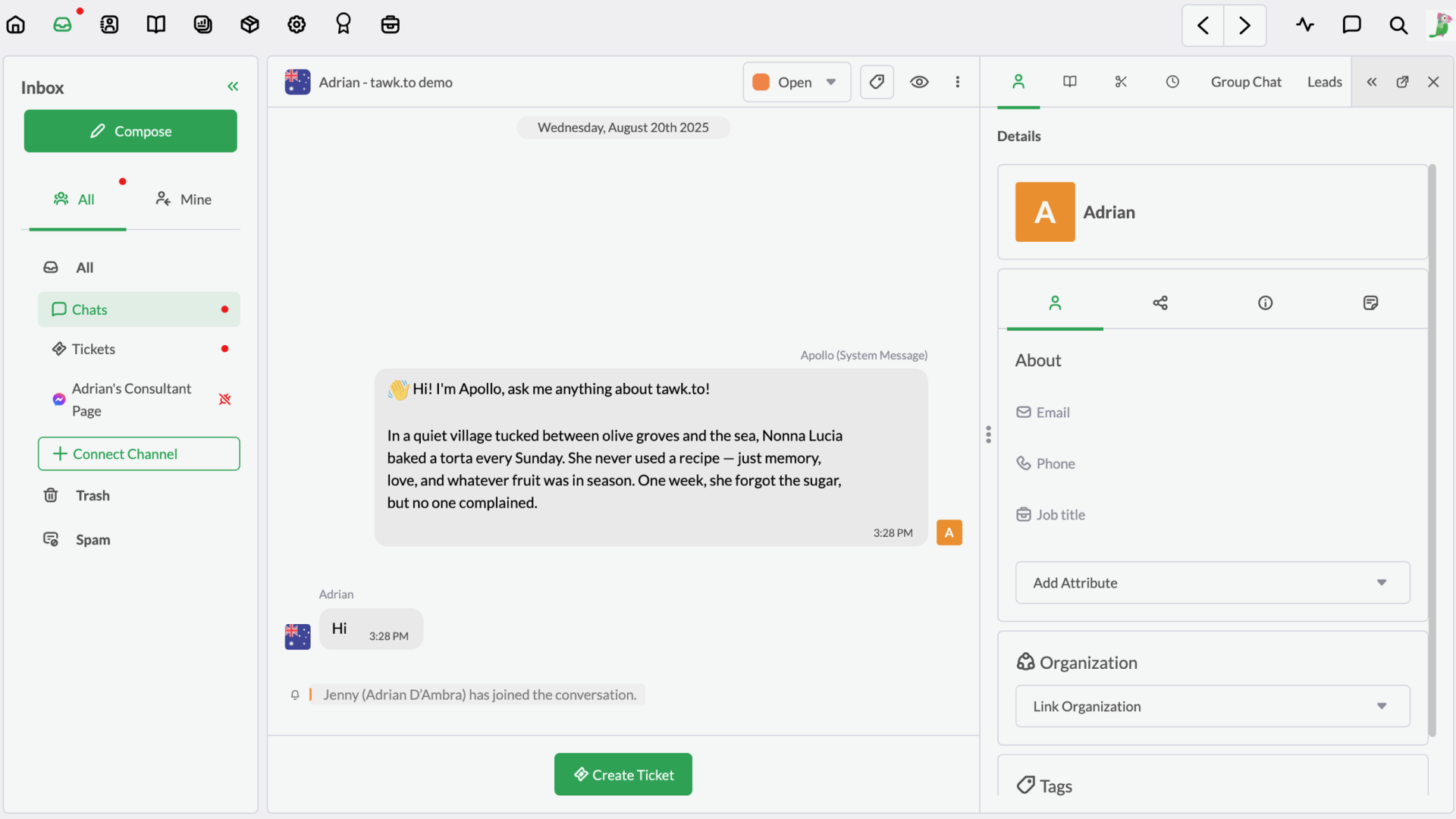Open the Add-ons box icon
Viewport: 1456px width, 819px height.
(x=249, y=24)
